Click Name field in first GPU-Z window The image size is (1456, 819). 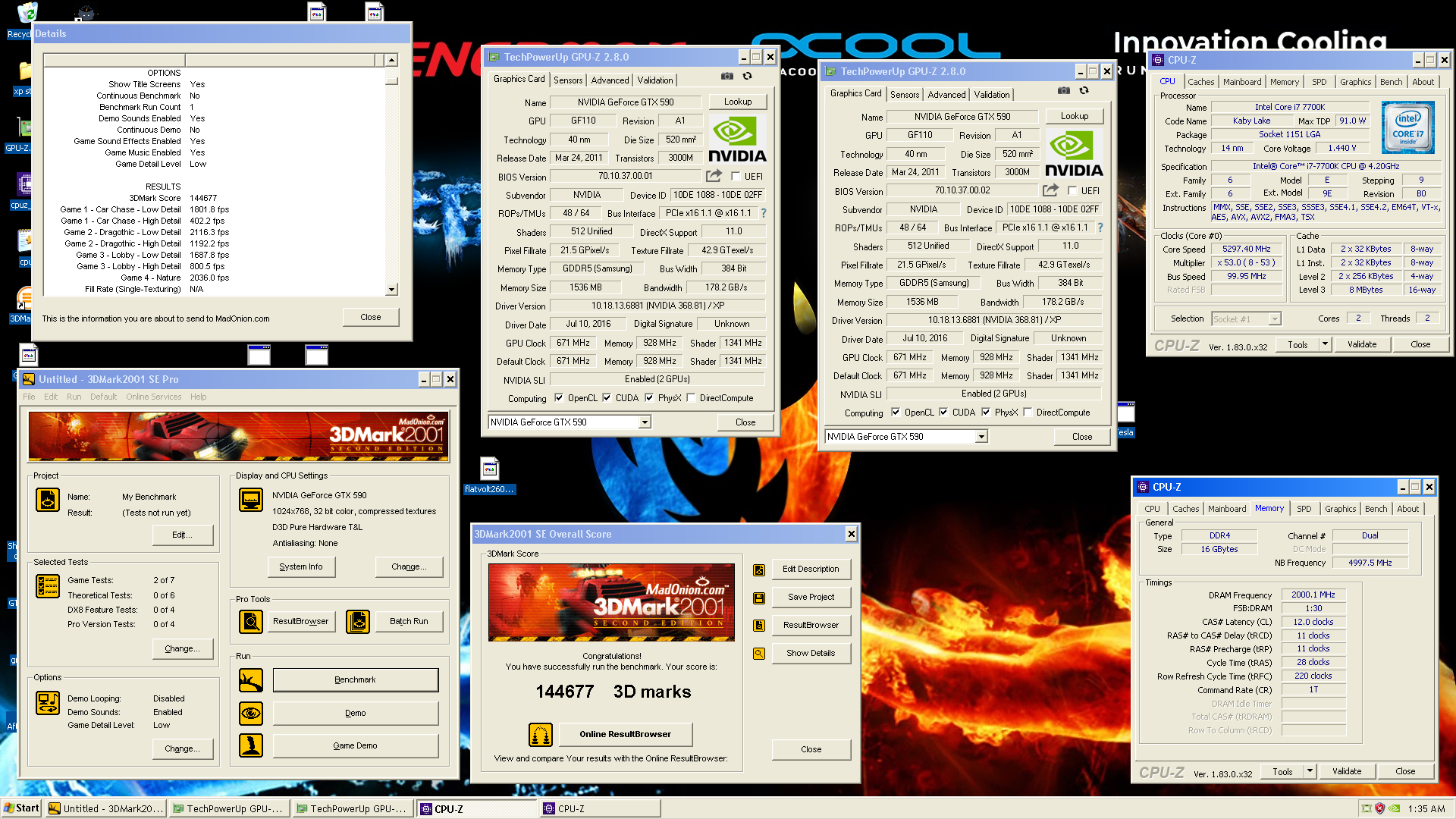[x=625, y=102]
